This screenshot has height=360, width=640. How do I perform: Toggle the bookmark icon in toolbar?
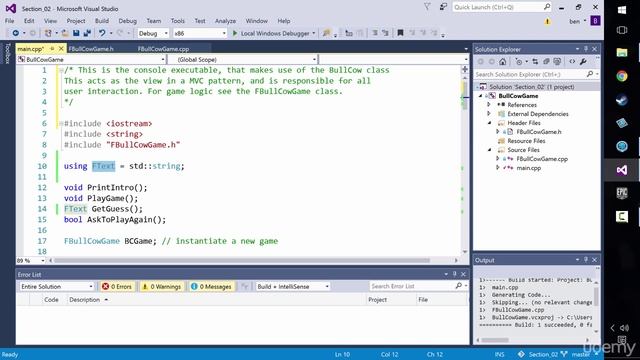(400, 33)
